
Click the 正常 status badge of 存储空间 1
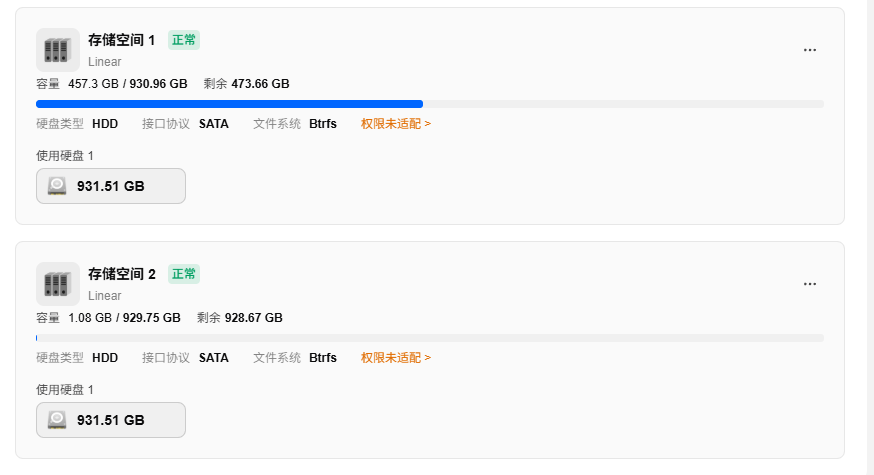(184, 40)
